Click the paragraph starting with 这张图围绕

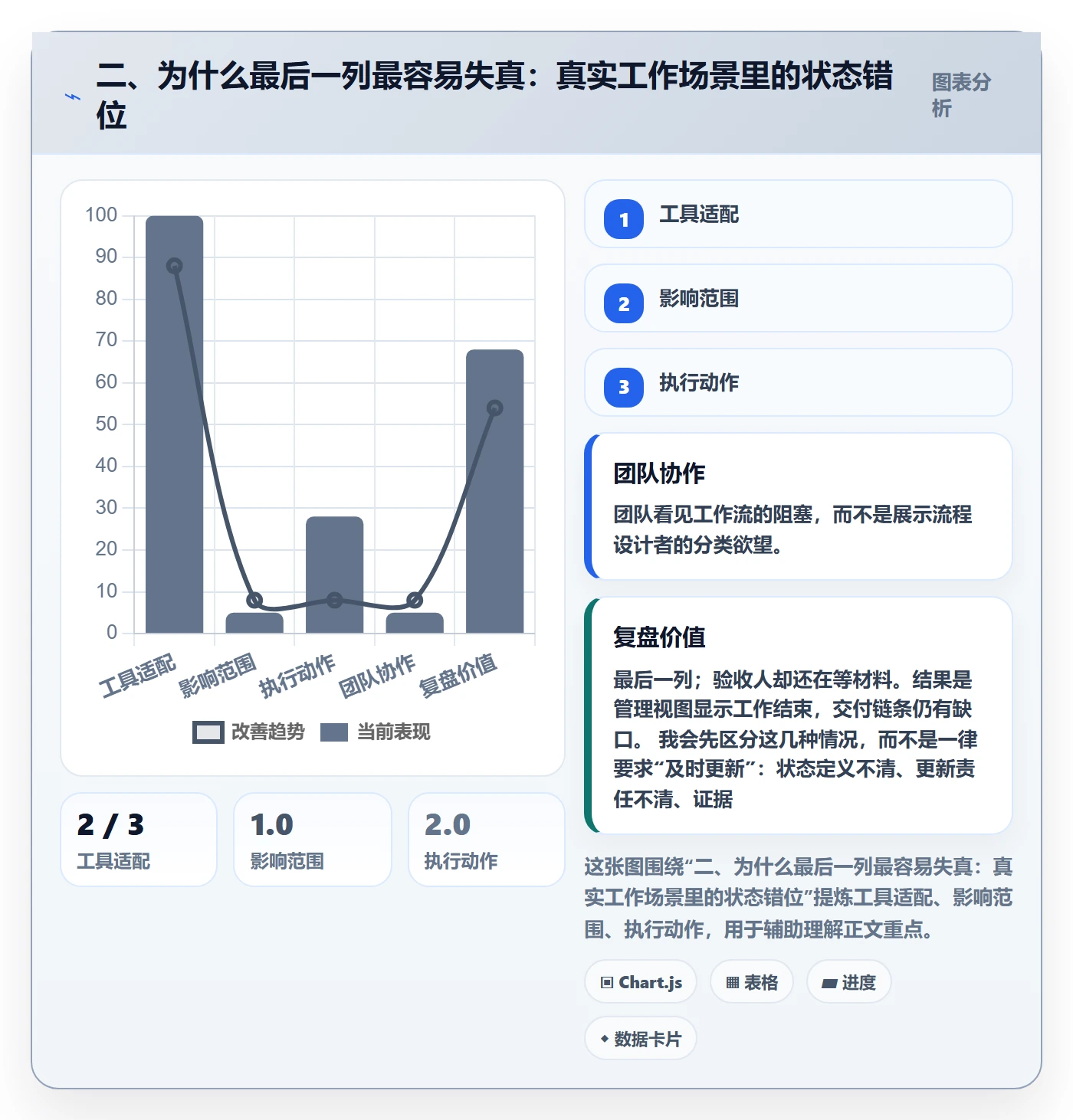tap(799, 898)
